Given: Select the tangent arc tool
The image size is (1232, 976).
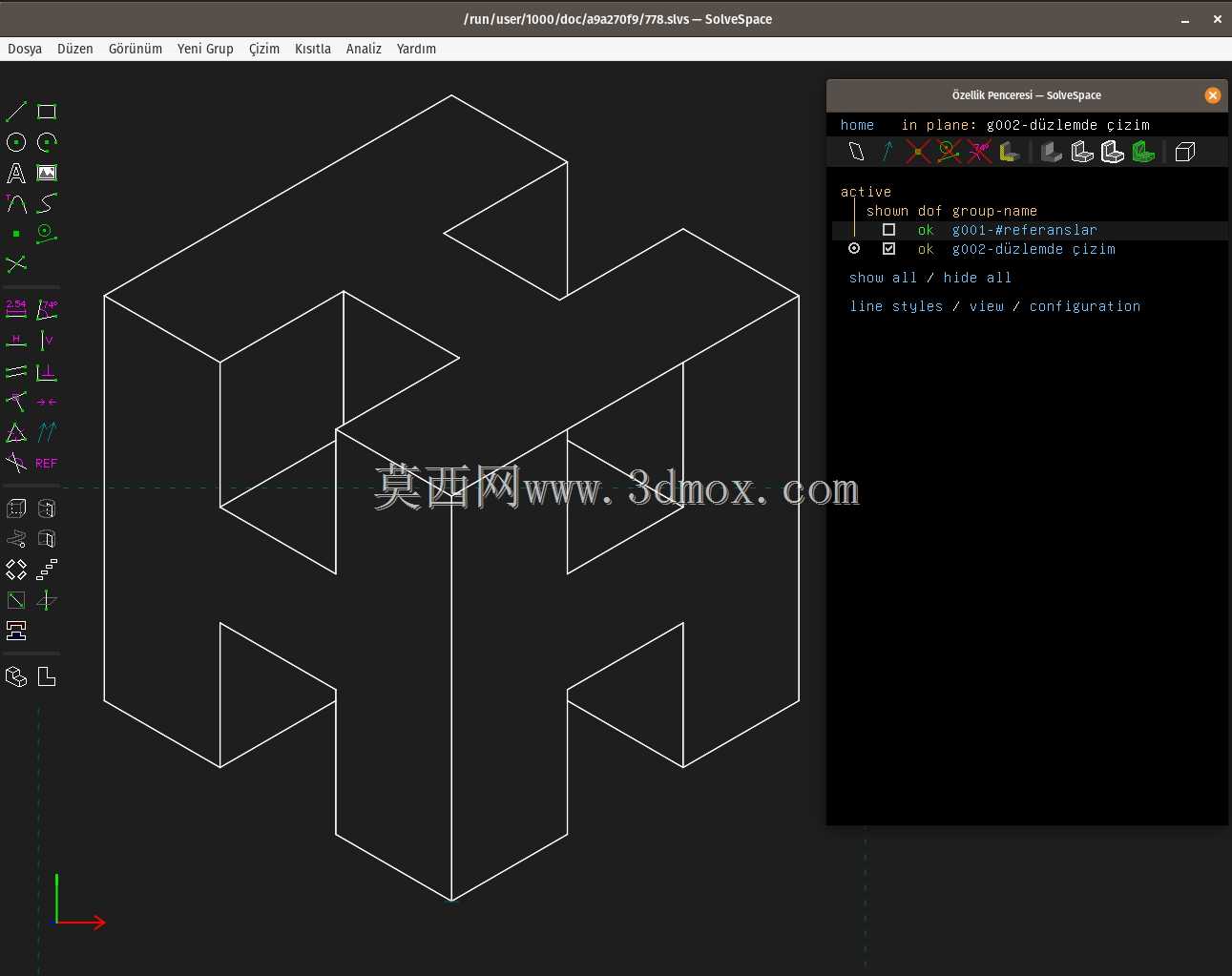Looking at the screenshot, I should (x=16, y=203).
